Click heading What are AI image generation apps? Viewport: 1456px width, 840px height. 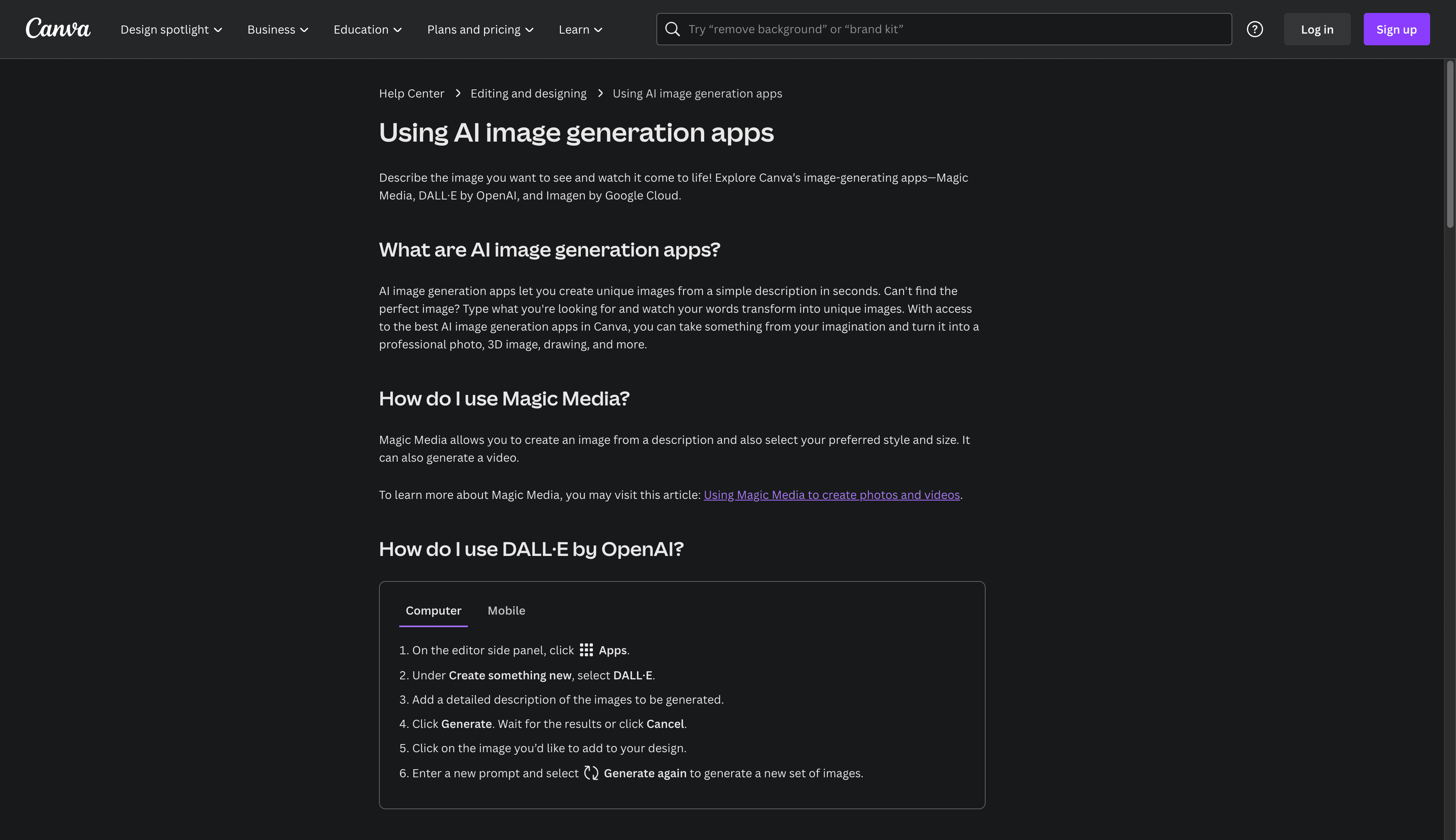coord(550,250)
